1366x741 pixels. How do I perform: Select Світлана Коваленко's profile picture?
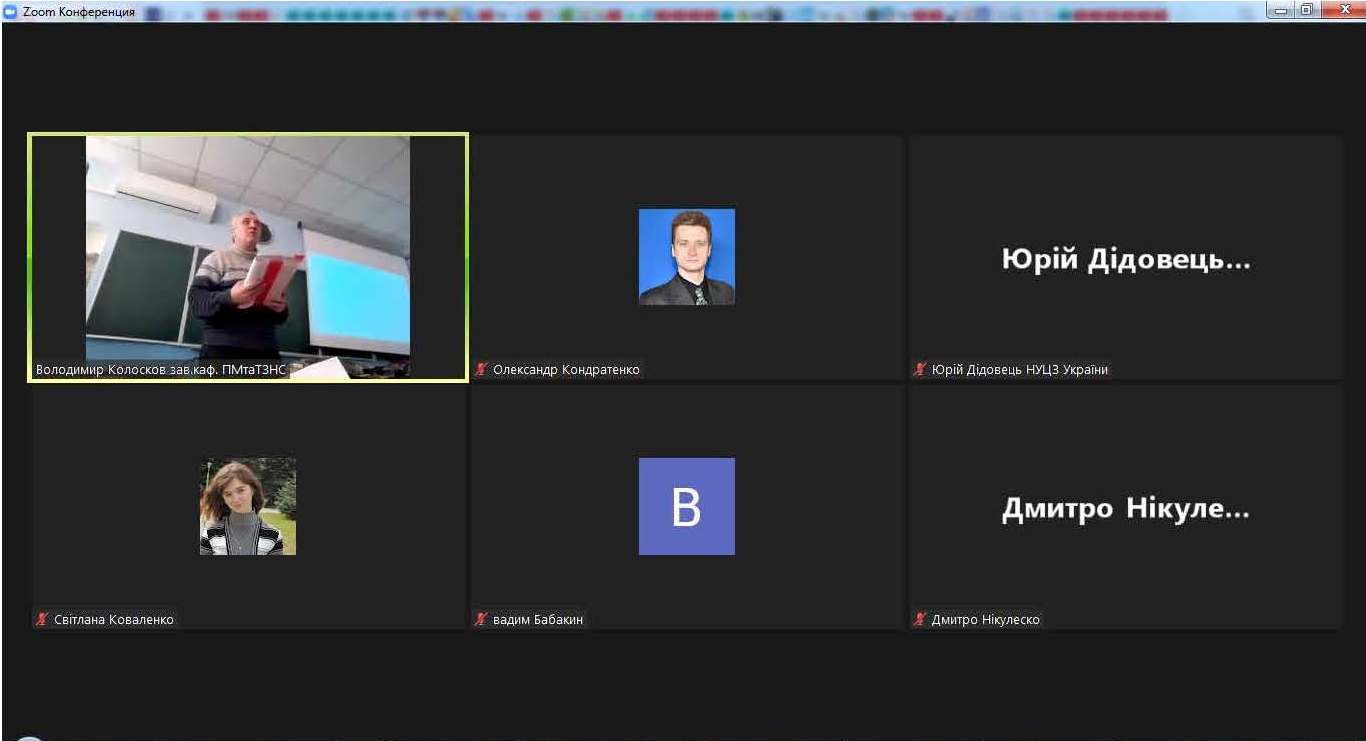248,506
